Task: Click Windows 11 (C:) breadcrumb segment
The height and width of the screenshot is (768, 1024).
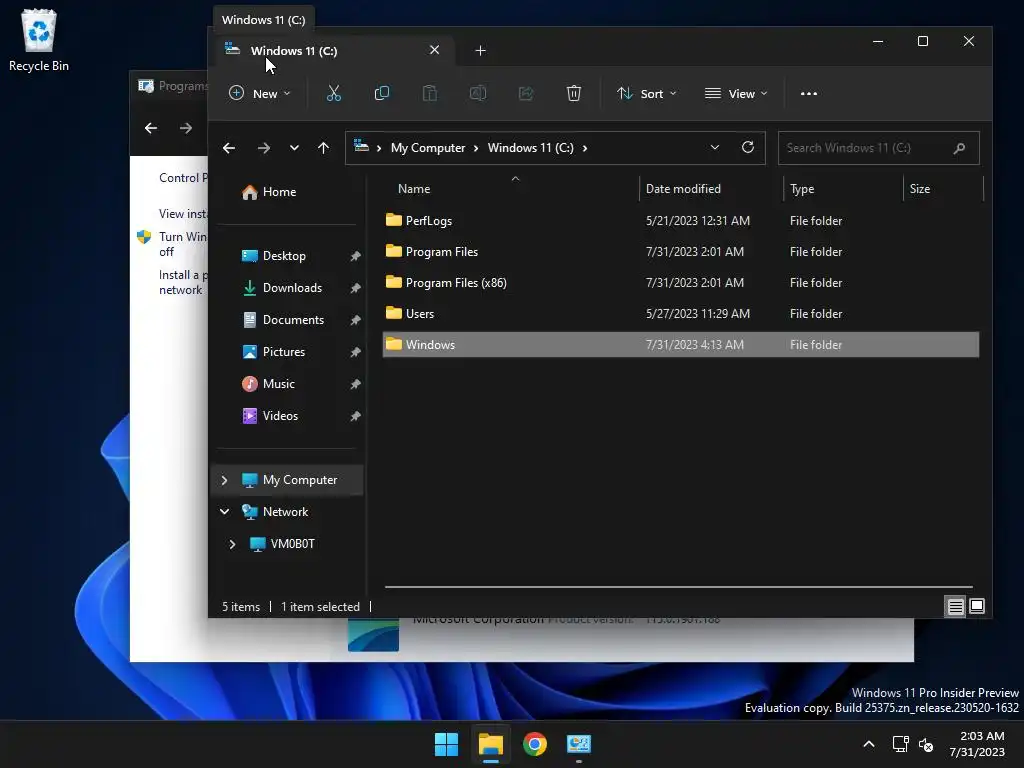Action: [530, 148]
